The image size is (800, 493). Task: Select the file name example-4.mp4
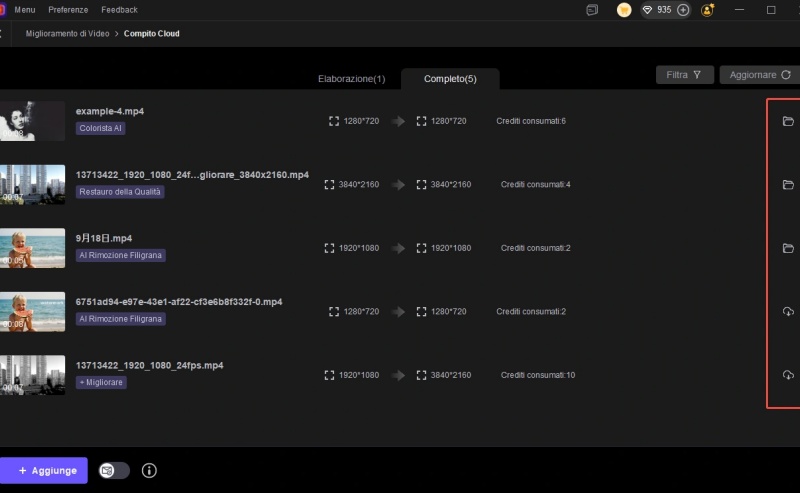coord(110,111)
